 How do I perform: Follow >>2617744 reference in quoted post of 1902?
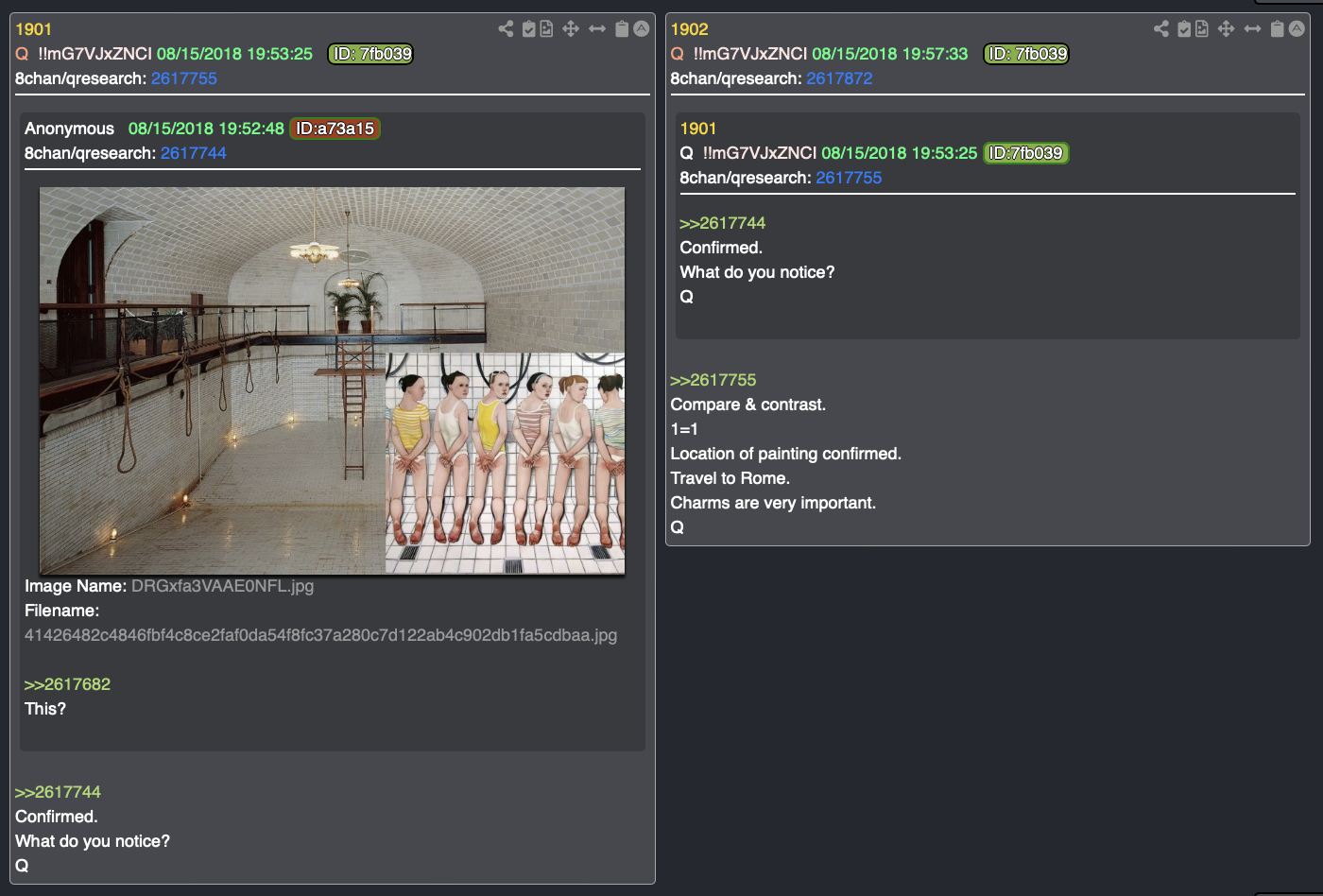pyautogui.click(x=723, y=223)
